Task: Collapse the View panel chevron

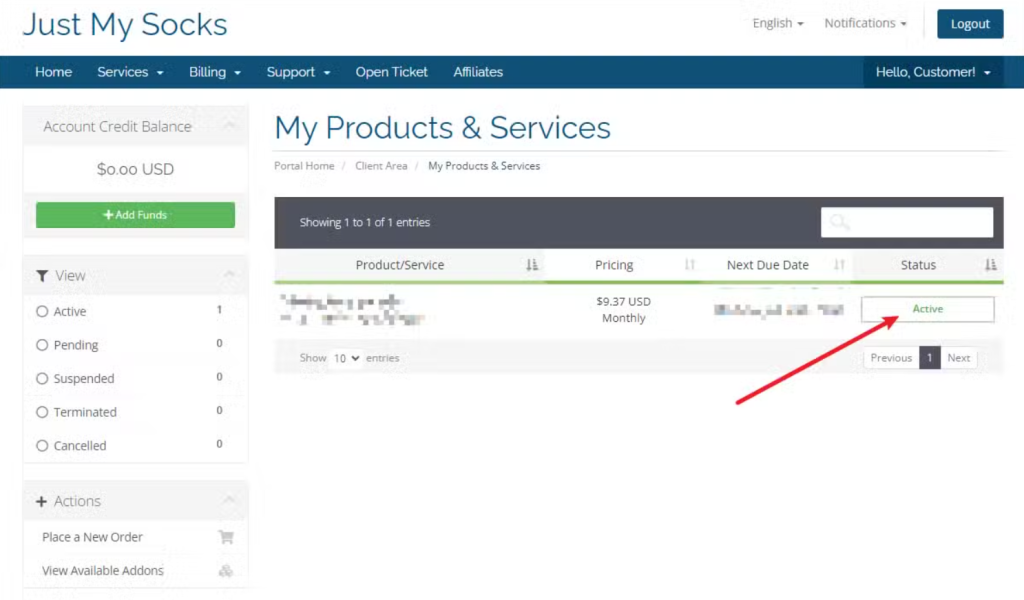Action: (229, 276)
